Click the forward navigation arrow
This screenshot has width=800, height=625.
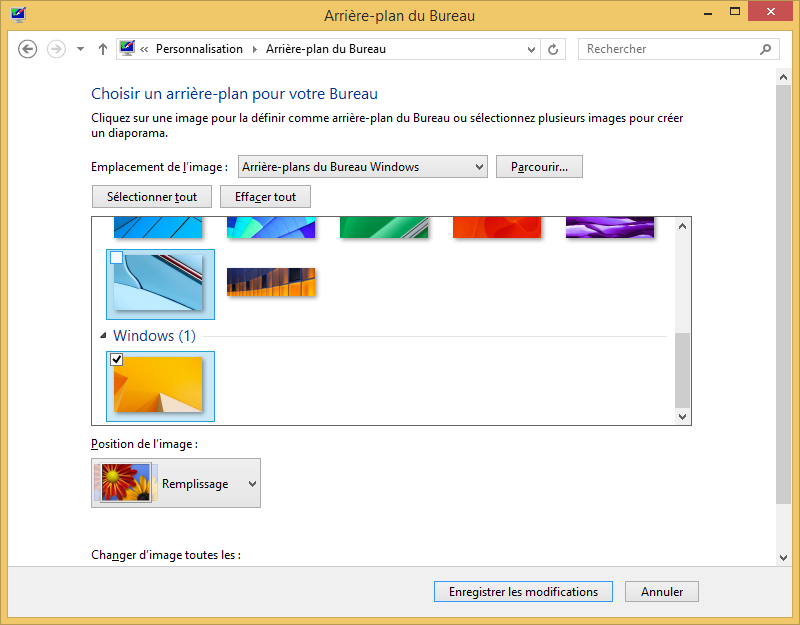(56, 49)
